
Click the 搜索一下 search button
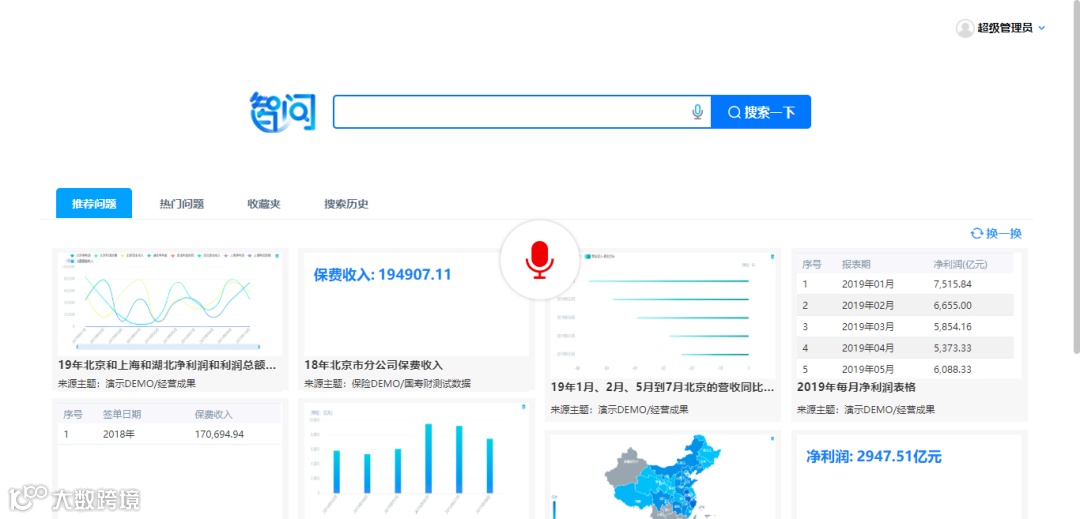[760, 112]
